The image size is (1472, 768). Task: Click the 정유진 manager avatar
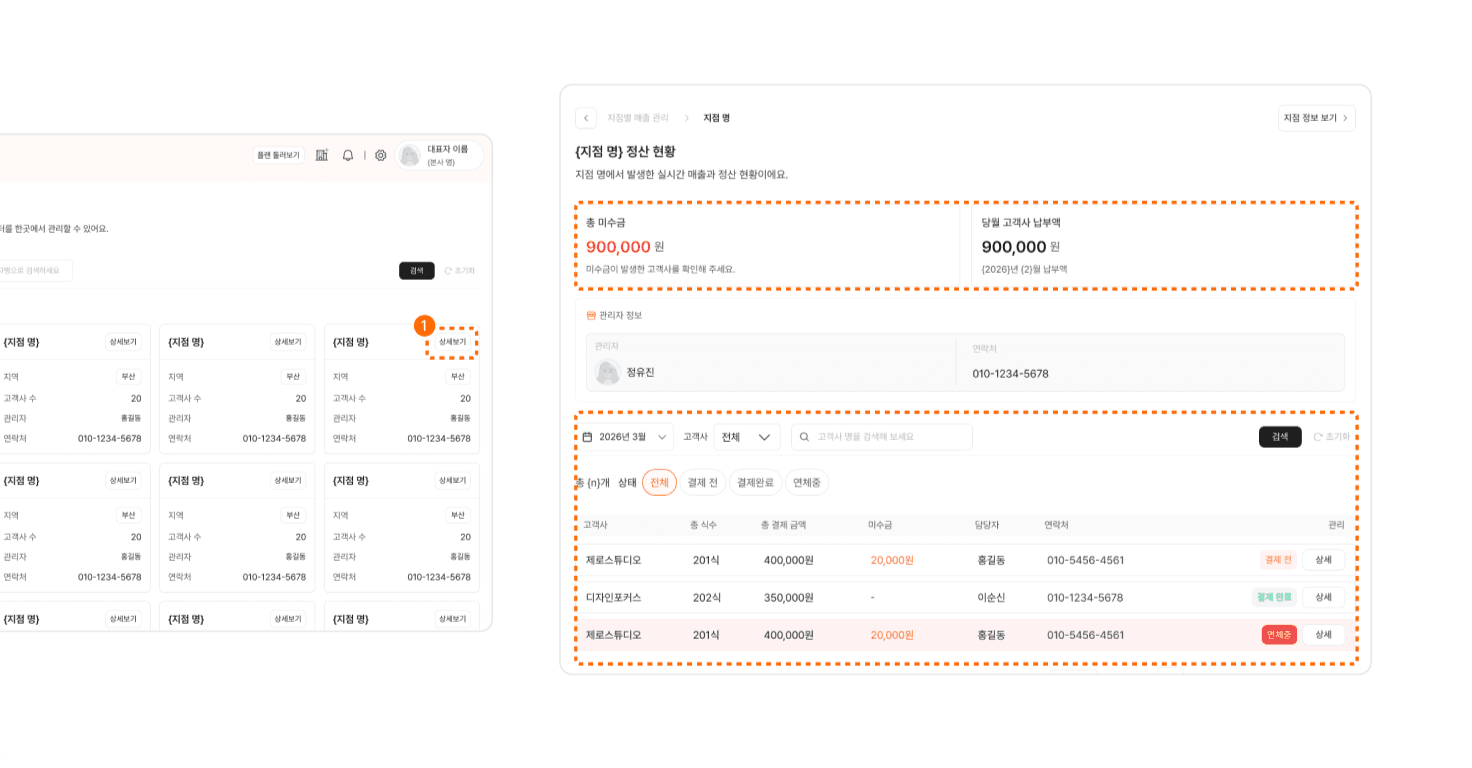tap(608, 372)
